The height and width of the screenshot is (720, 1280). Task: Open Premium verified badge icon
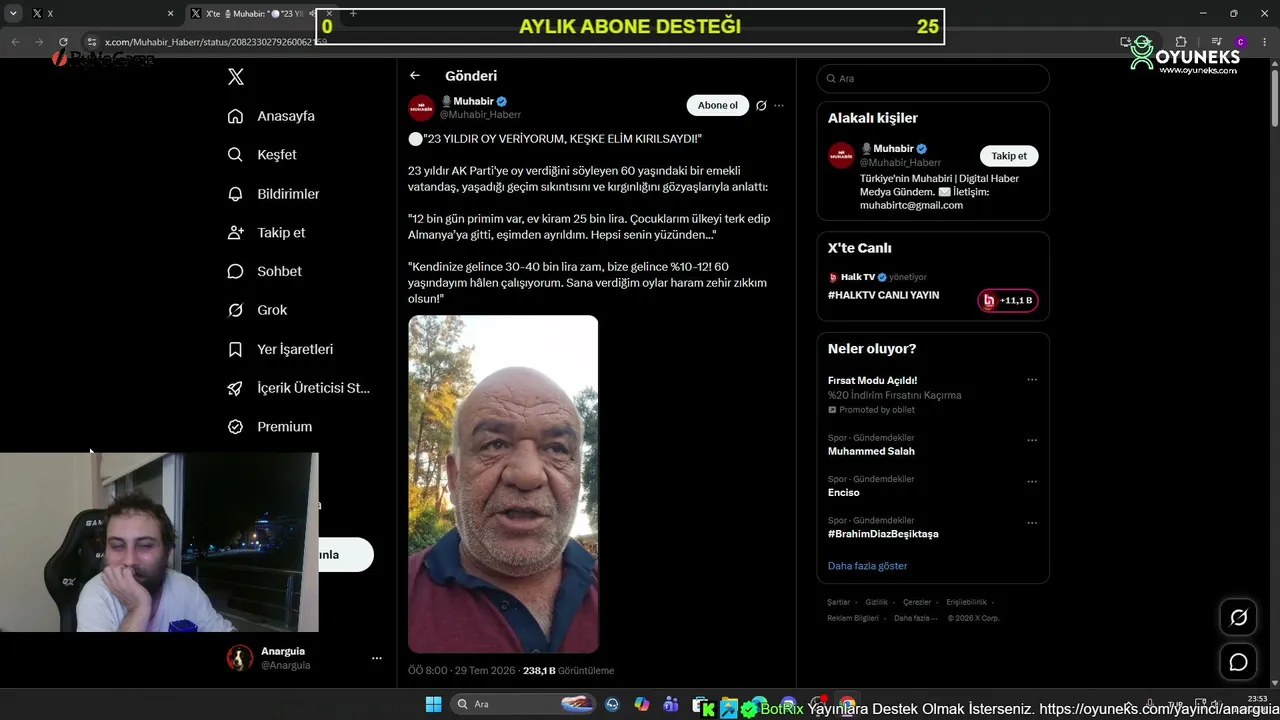(x=235, y=427)
